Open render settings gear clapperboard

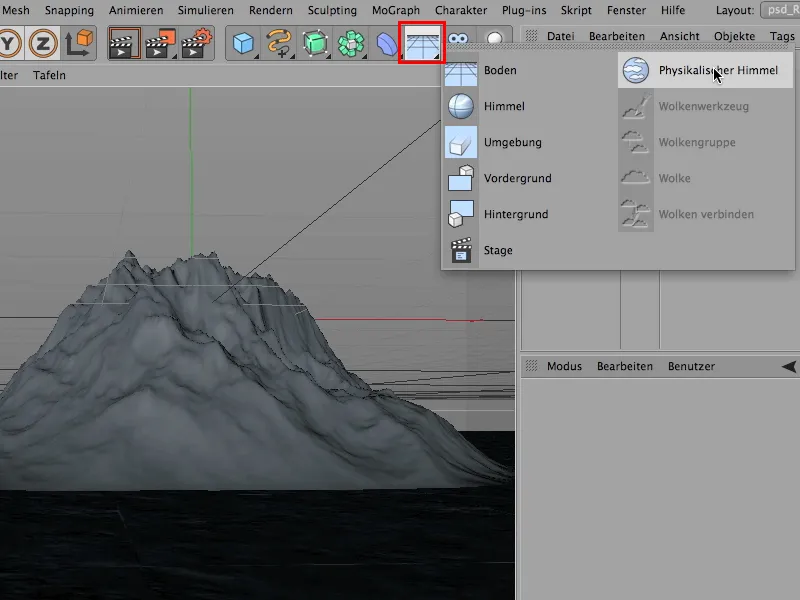point(196,44)
